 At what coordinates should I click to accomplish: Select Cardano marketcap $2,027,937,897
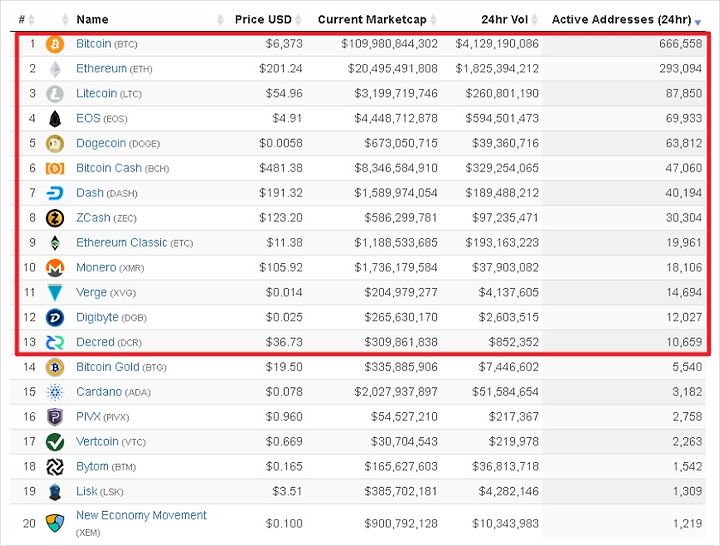coord(396,392)
